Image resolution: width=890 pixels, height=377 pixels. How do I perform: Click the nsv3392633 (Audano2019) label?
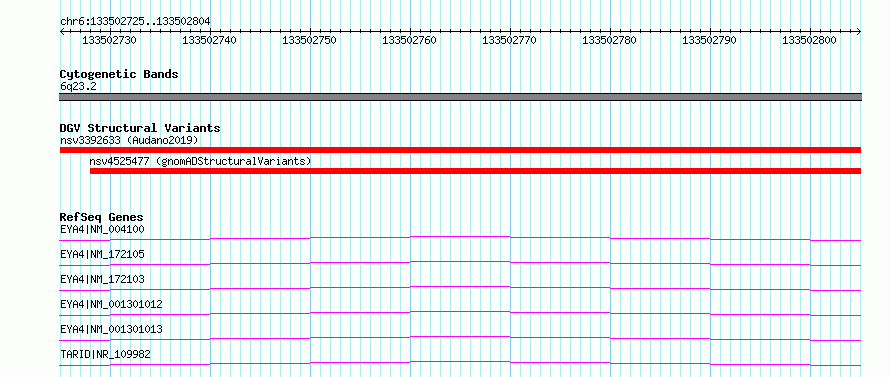coord(129,140)
